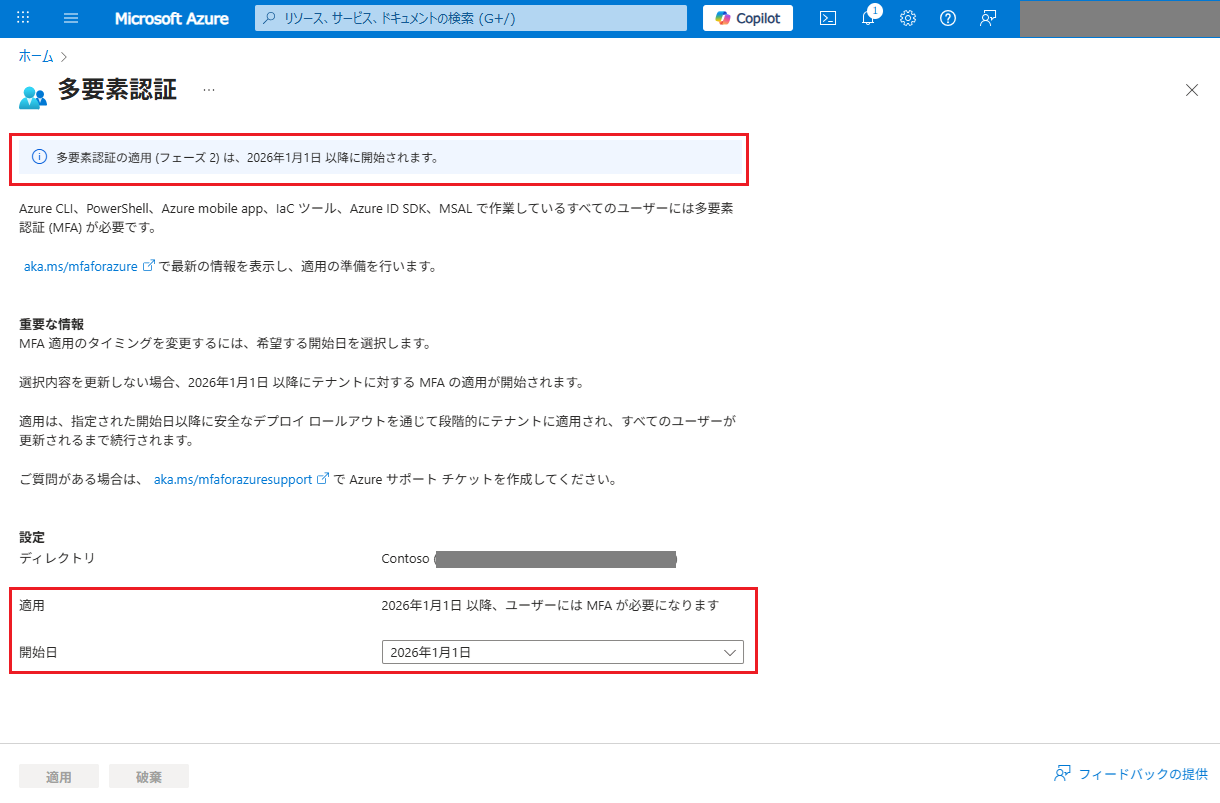Go to ホーム breadcrumb
The height and width of the screenshot is (803, 1220).
[36, 56]
